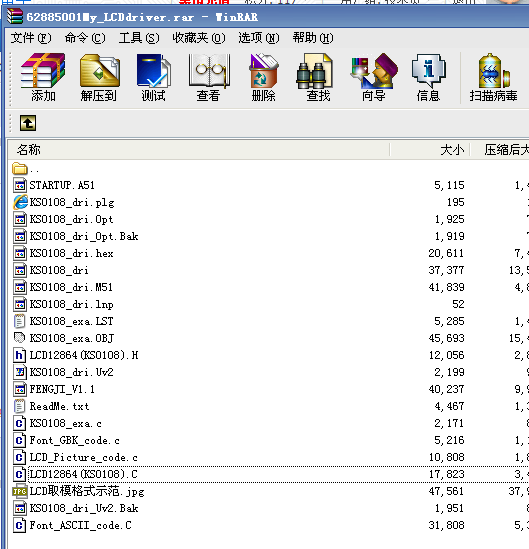
Task: Click the 查找 (Find) binoculars icon
Action: (x=314, y=70)
